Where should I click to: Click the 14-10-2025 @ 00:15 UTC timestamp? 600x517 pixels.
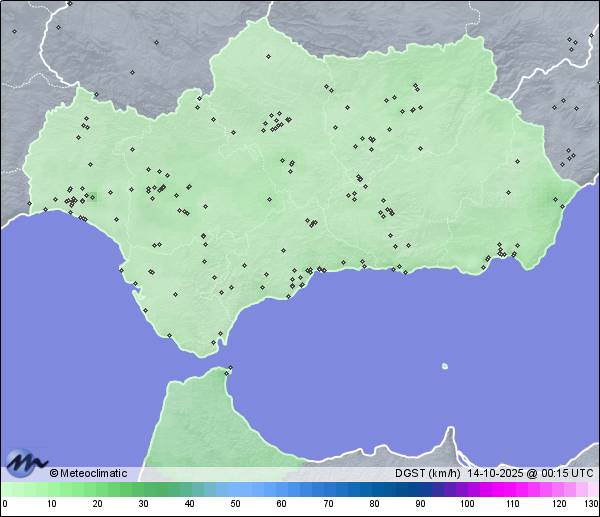(530, 473)
